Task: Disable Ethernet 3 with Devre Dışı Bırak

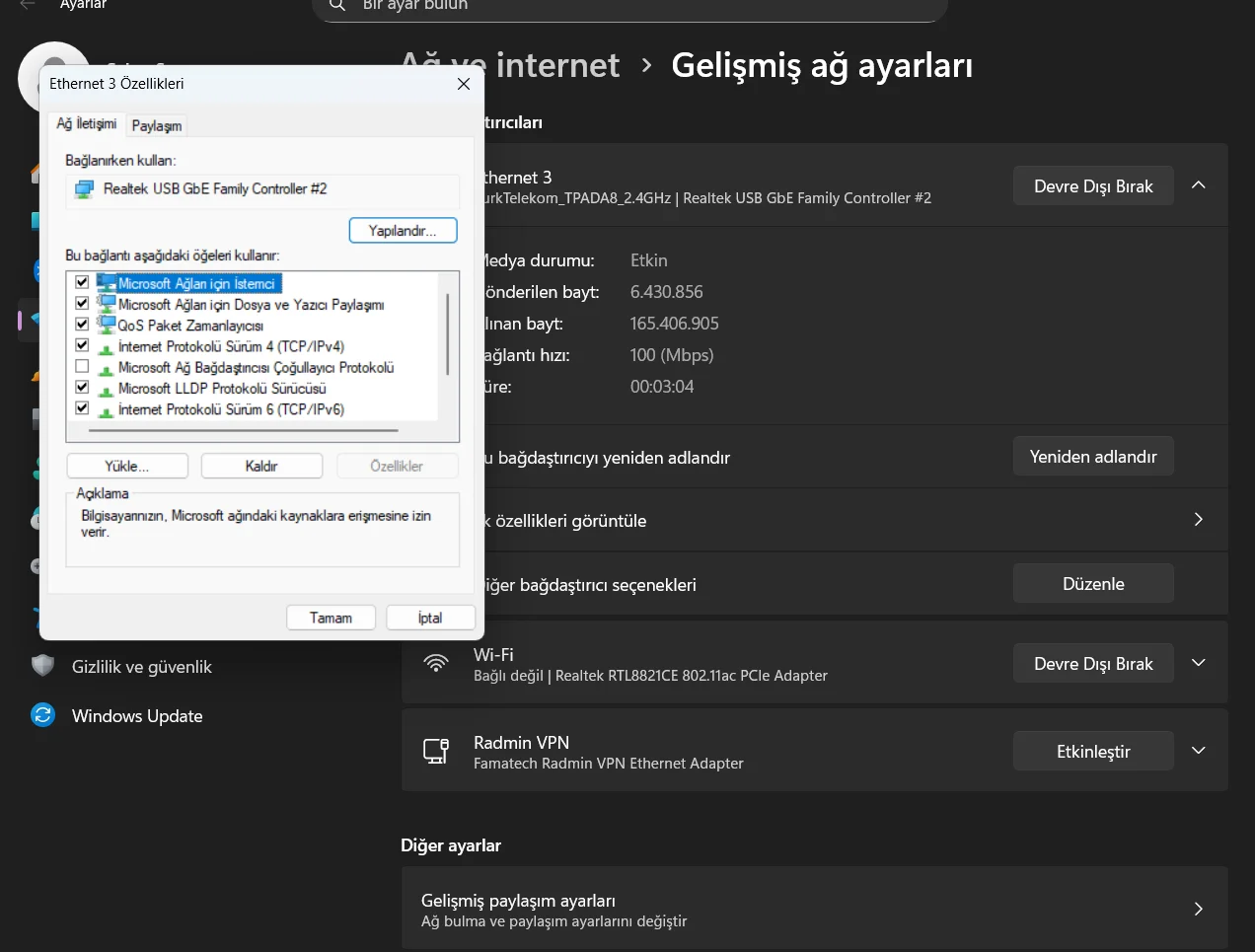Action: (1093, 185)
